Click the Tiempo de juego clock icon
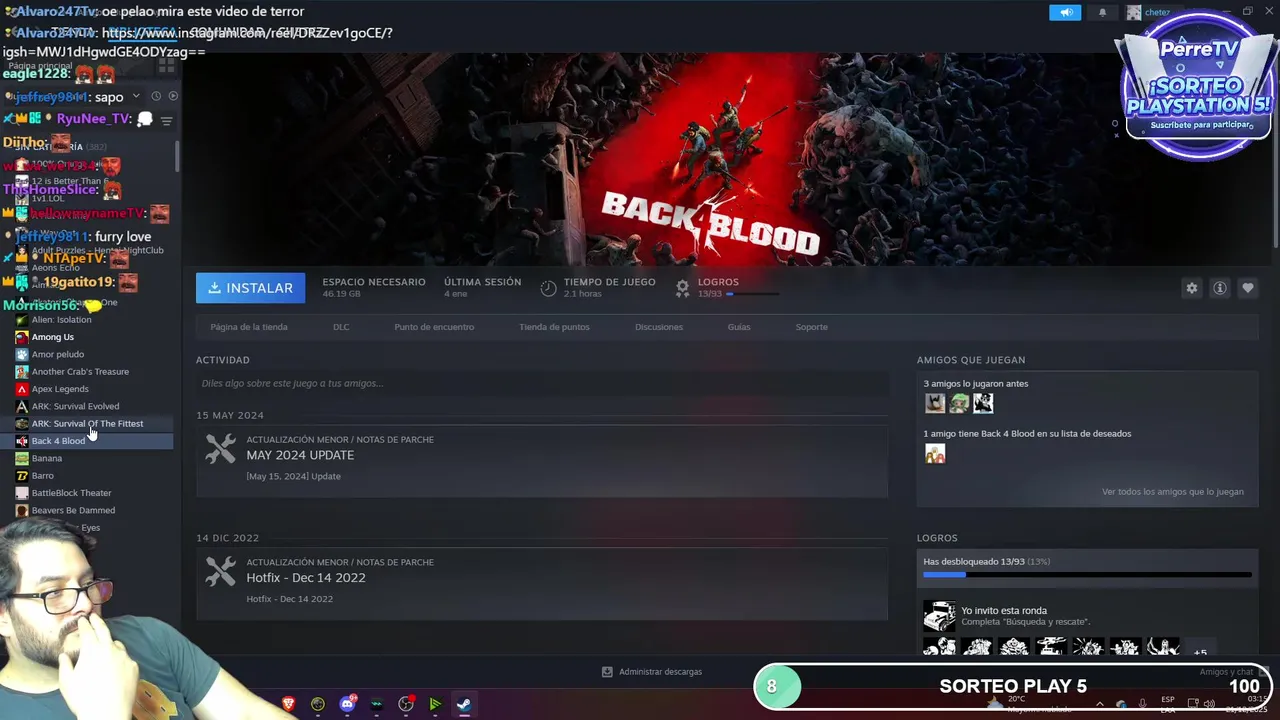 point(548,288)
